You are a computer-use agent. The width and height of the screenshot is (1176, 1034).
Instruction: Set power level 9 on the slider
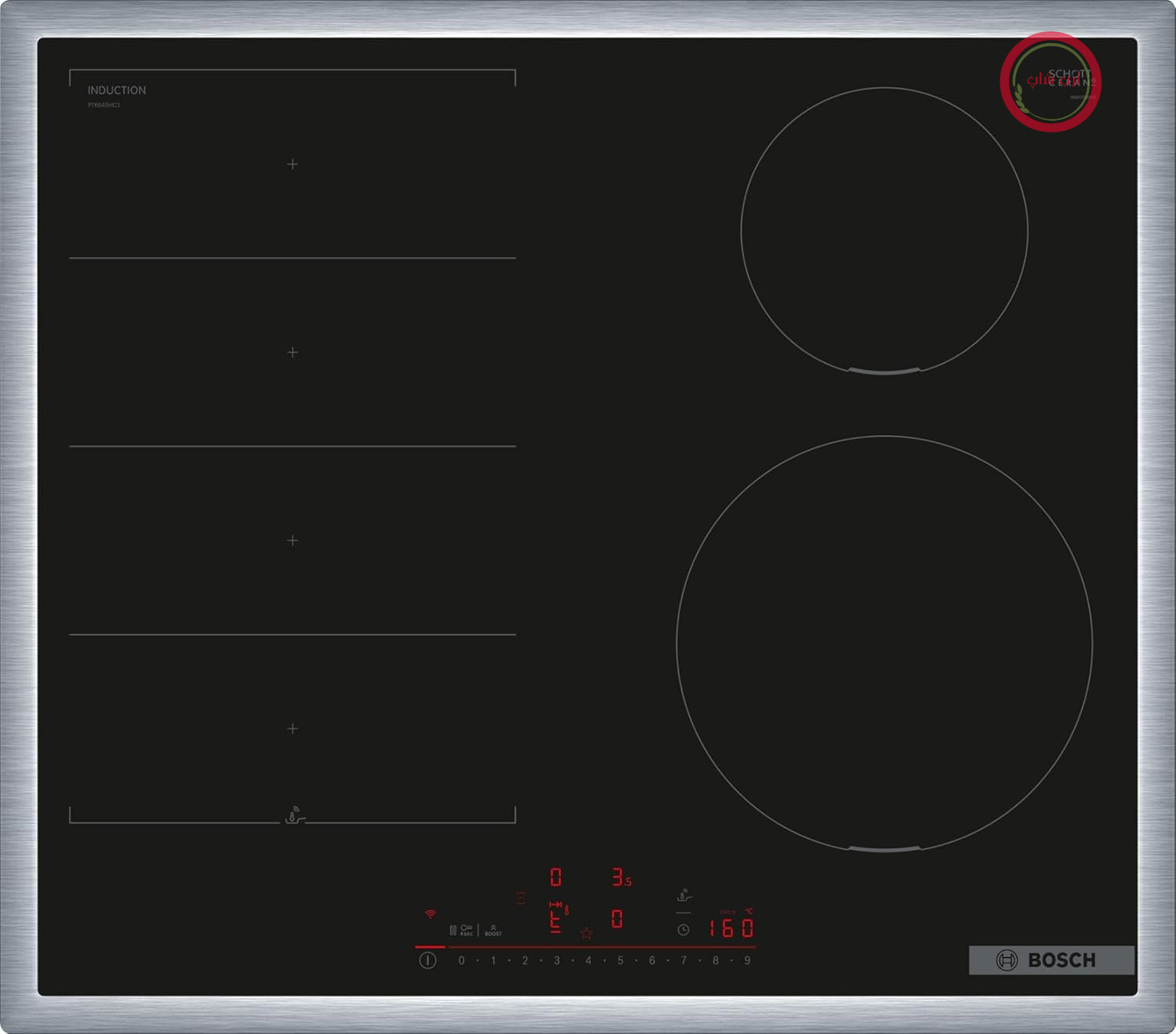[747, 960]
